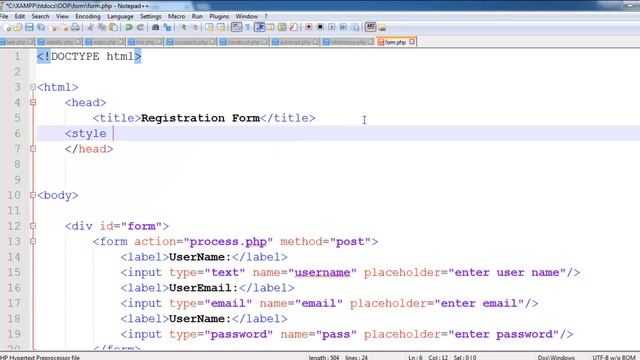Switch to the form.php tab

(x=395, y=42)
